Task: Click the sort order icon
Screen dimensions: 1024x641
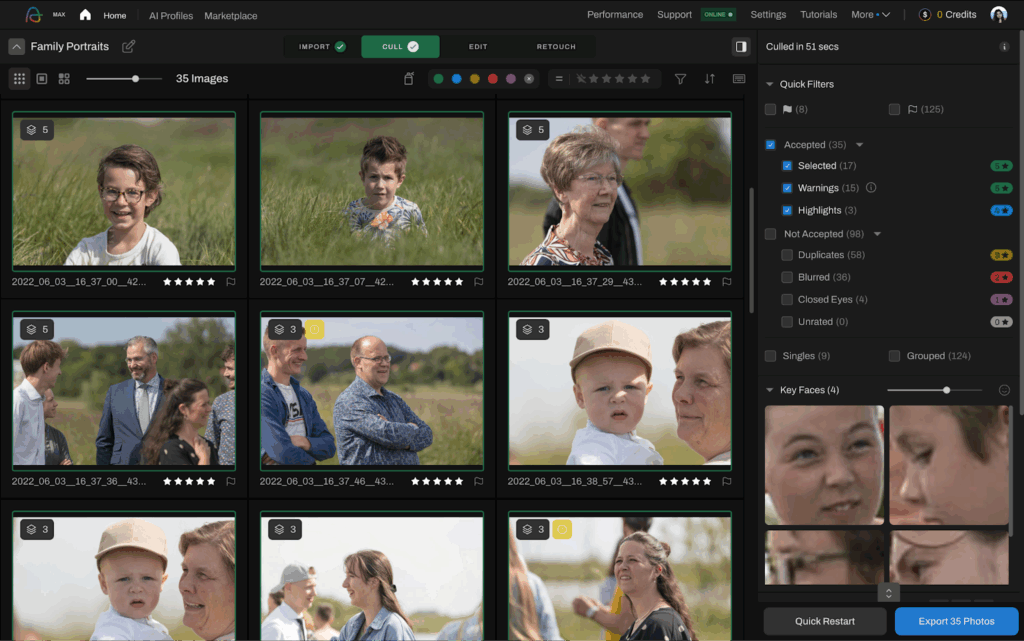Action: coord(710,79)
